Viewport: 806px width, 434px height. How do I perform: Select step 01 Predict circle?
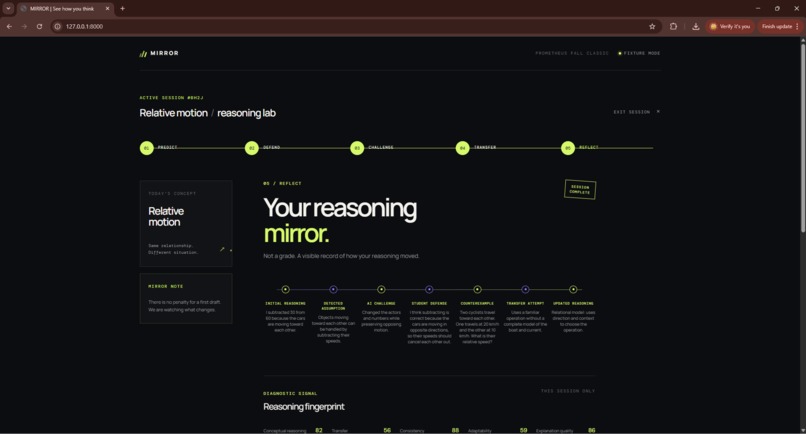(x=146, y=148)
